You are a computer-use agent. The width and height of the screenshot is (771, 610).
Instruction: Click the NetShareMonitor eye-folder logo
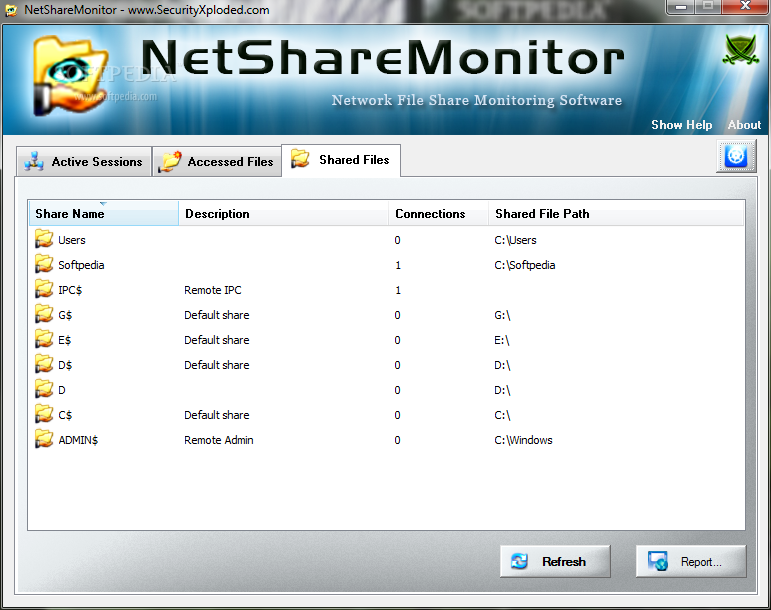70,75
